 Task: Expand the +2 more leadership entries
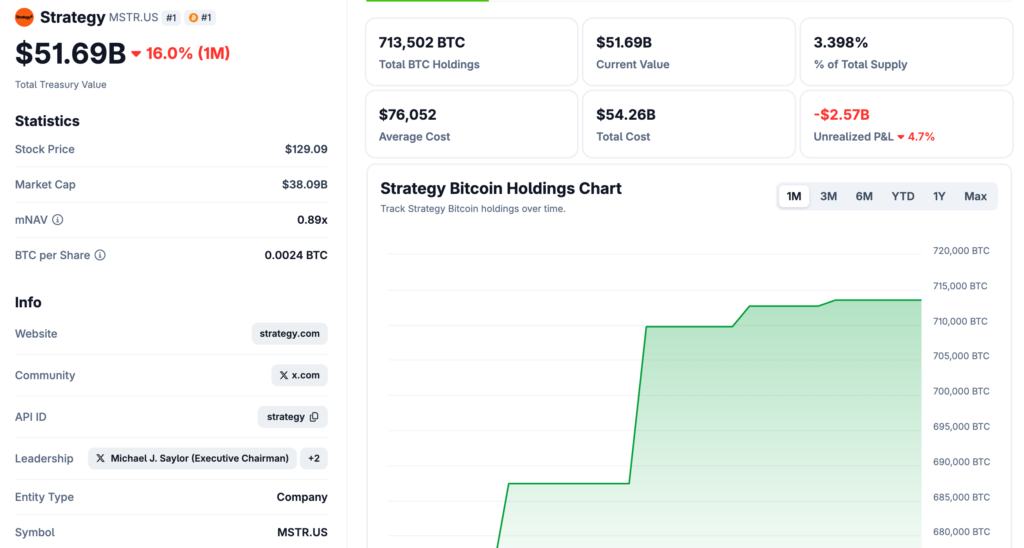coord(314,459)
